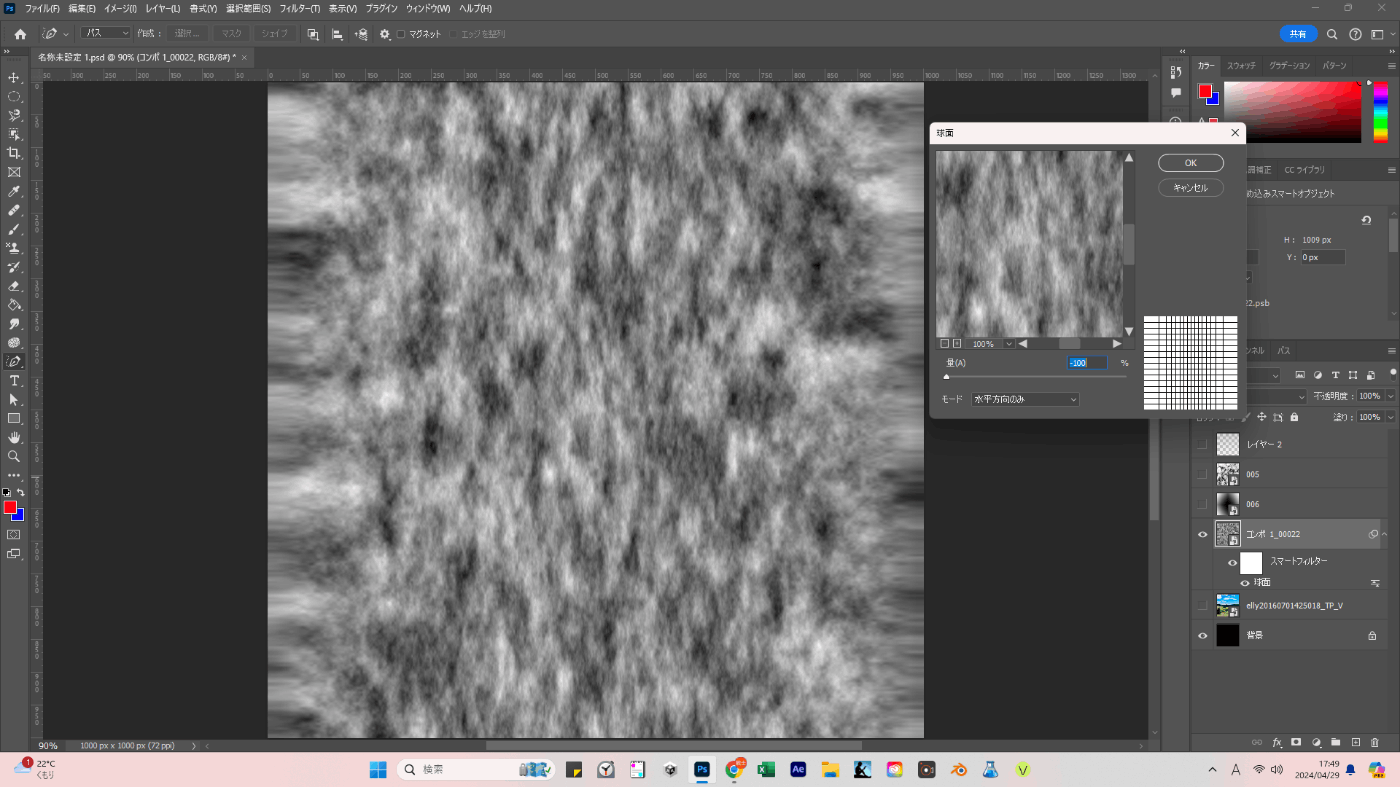Image resolution: width=1400 pixels, height=787 pixels.
Task: Collapse the コンポ 1_00022 smart filters
Action: pos(1385,535)
